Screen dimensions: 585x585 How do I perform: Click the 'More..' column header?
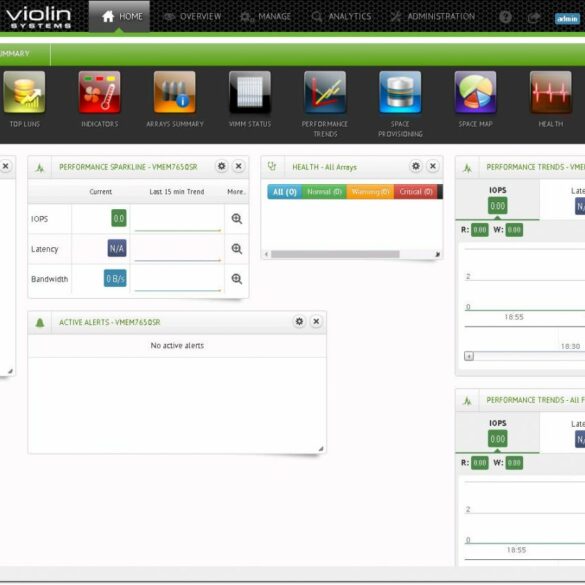tap(236, 192)
